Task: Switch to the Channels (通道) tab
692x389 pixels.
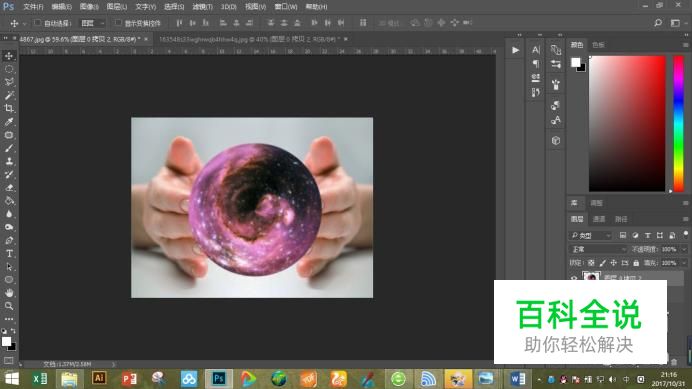Action: (599, 219)
